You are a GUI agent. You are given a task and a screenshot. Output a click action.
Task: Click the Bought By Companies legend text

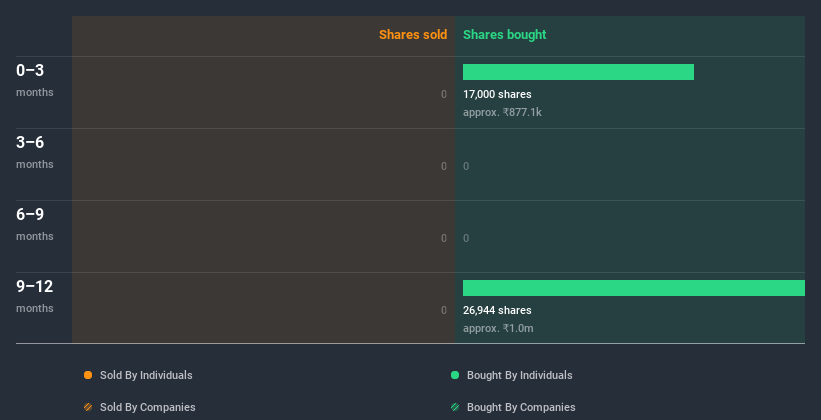[521, 407]
